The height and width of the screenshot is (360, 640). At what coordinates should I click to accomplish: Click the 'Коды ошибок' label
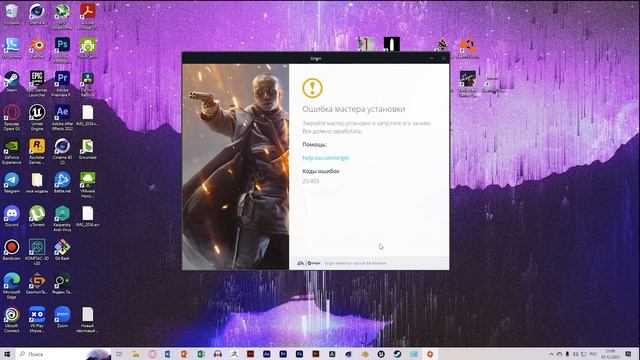click(321, 171)
